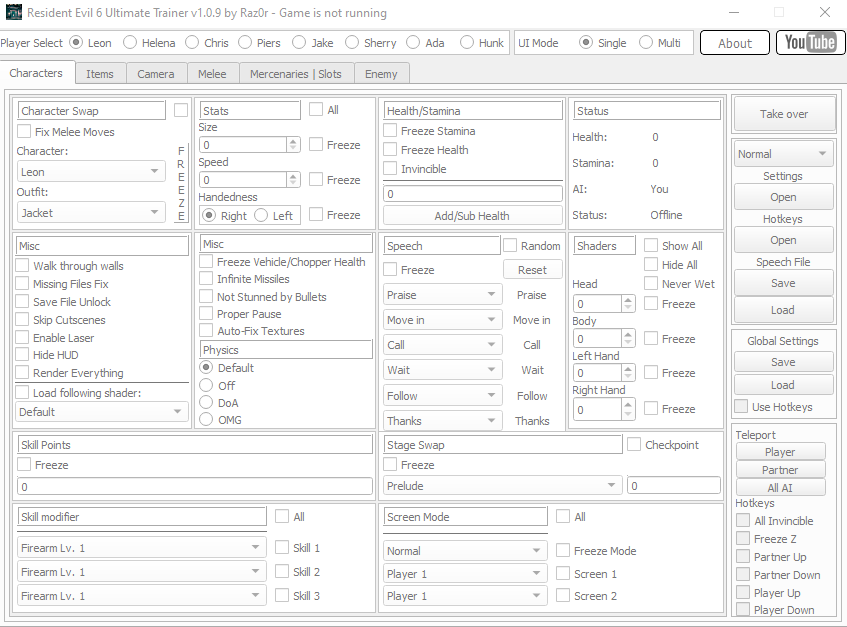This screenshot has height=627, width=847.
Task: Switch UI Mode to Multi
Action: [660, 43]
